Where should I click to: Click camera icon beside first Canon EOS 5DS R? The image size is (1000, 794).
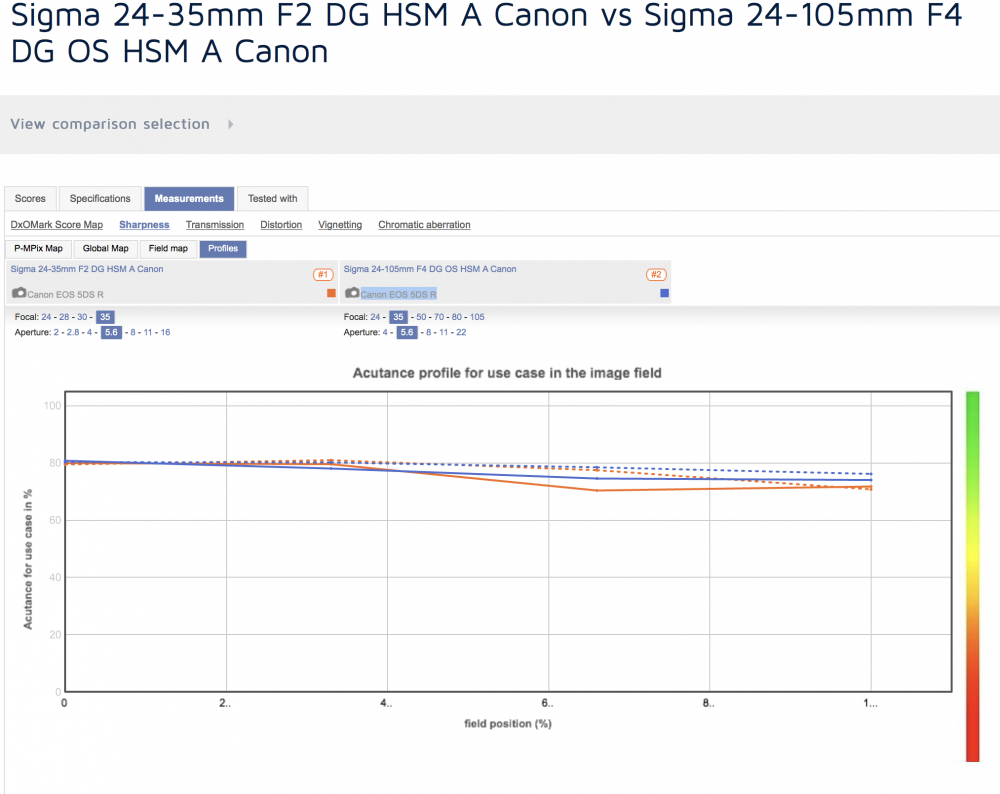(x=19, y=293)
